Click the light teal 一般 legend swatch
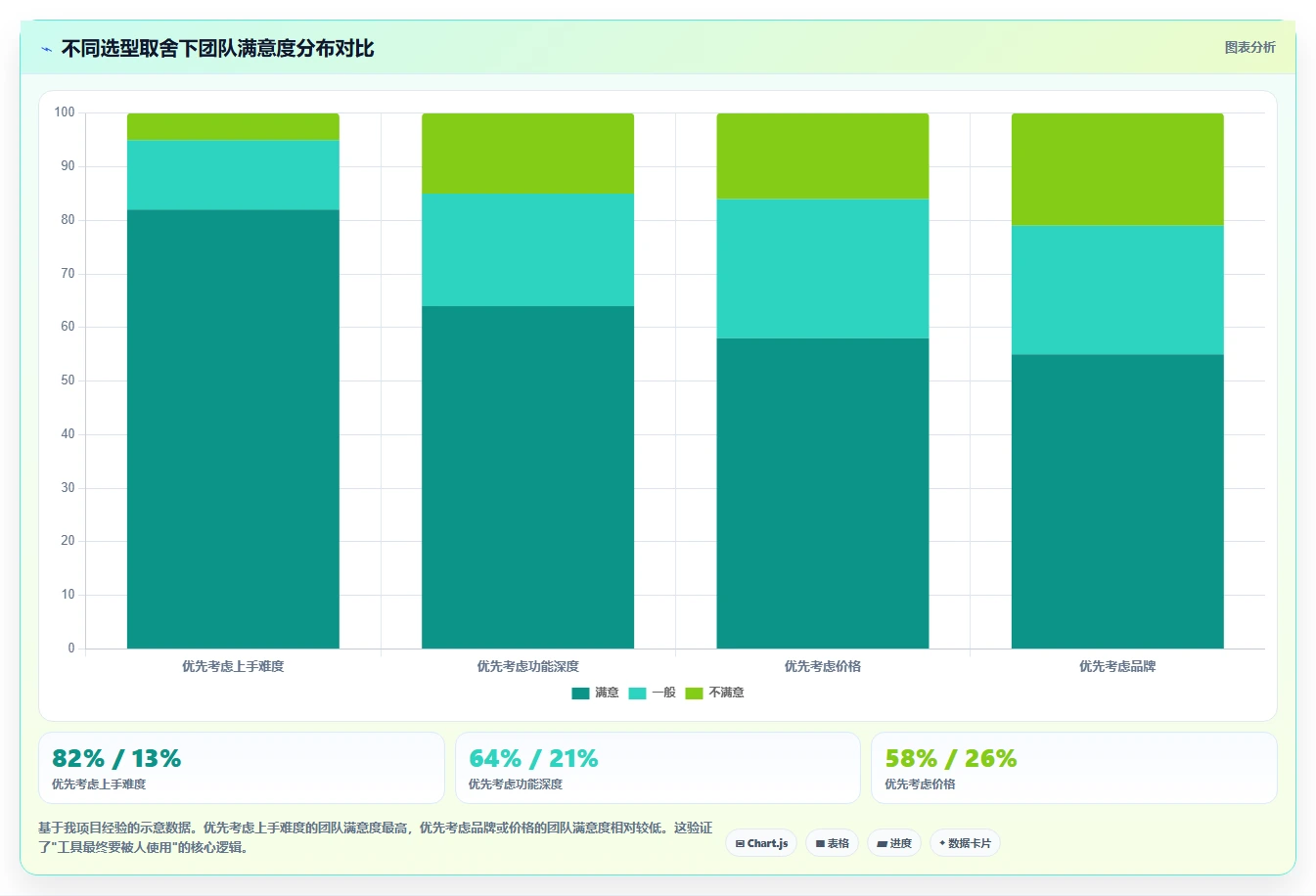1316x896 pixels. click(637, 693)
